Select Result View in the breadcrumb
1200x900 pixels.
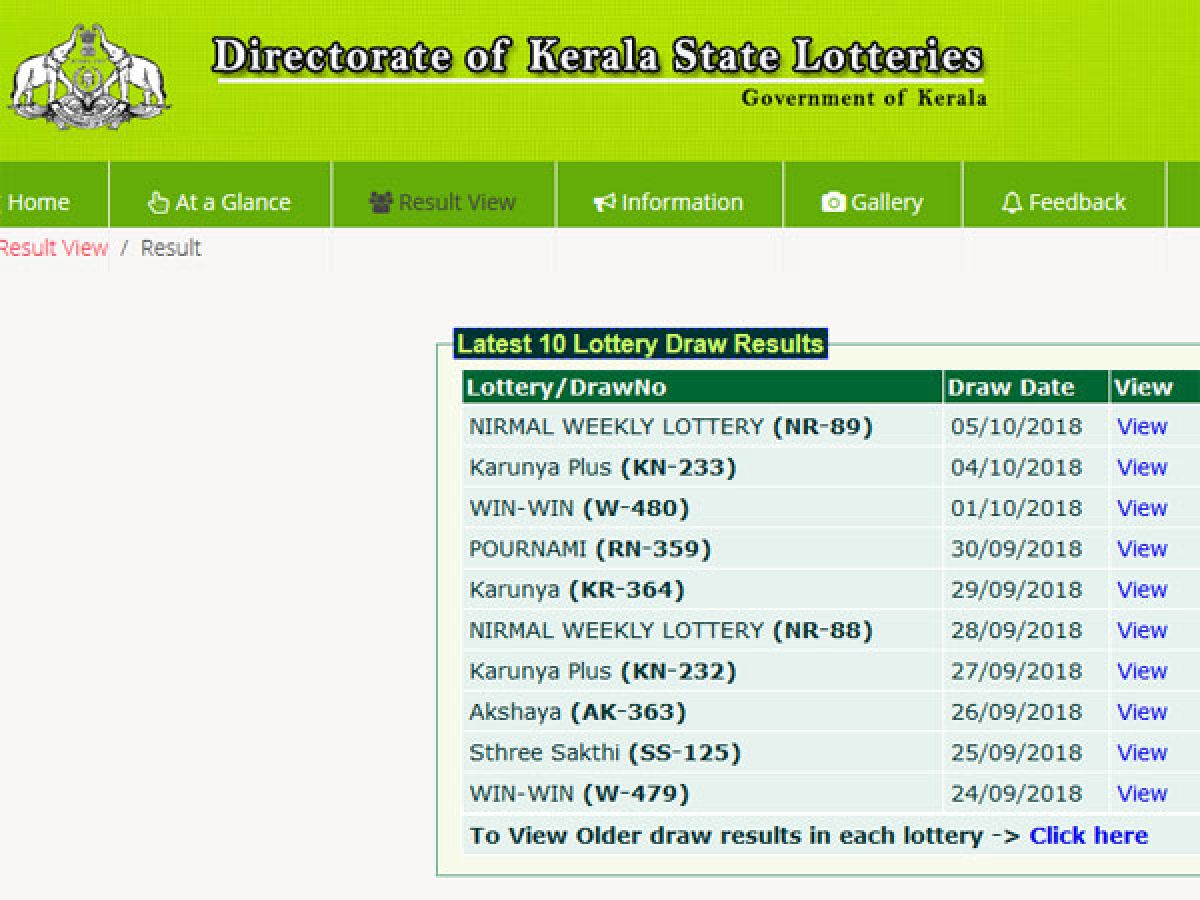coord(53,248)
